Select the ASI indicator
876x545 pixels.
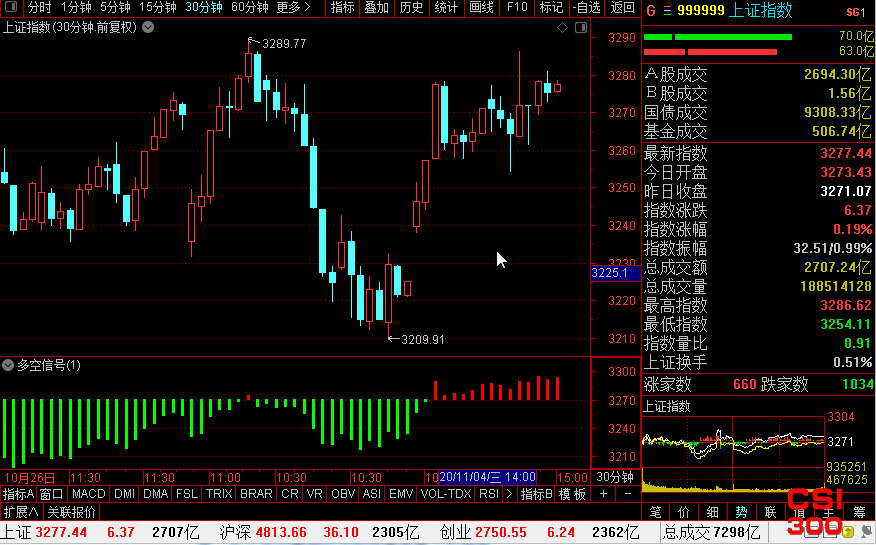[372, 494]
